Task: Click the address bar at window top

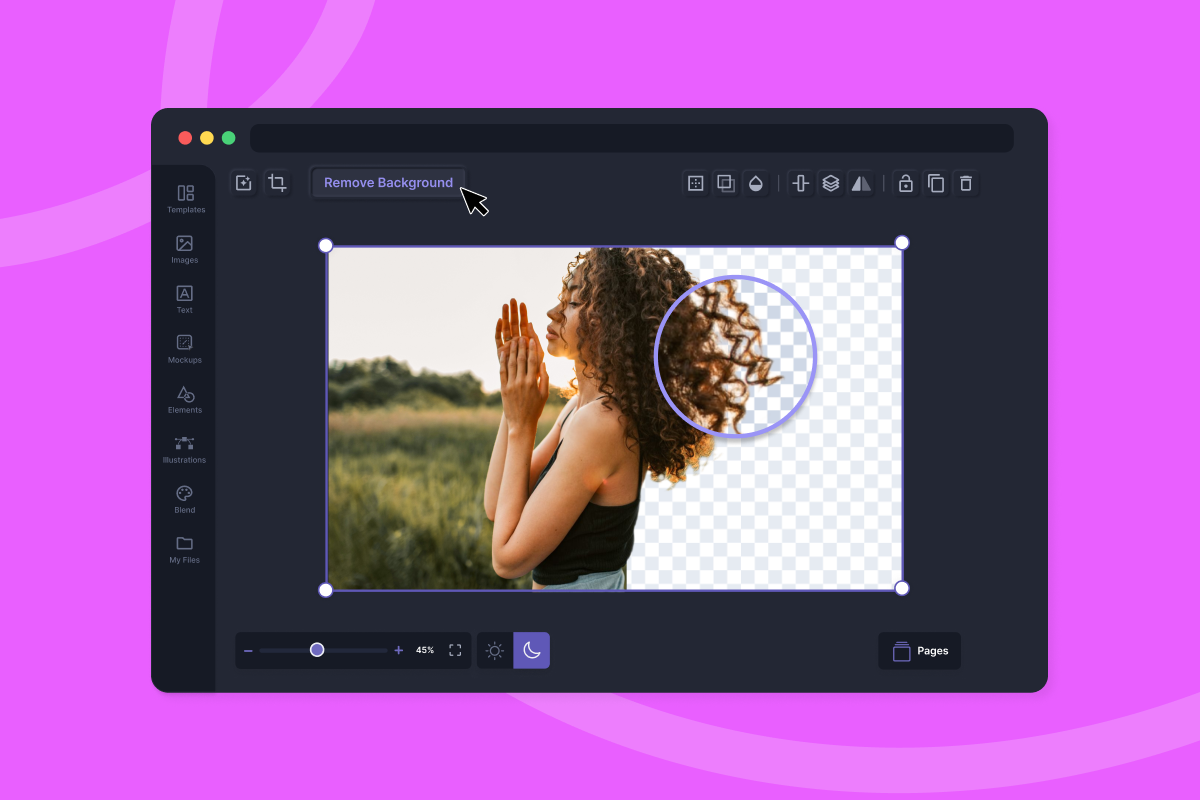Action: (x=632, y=138)
